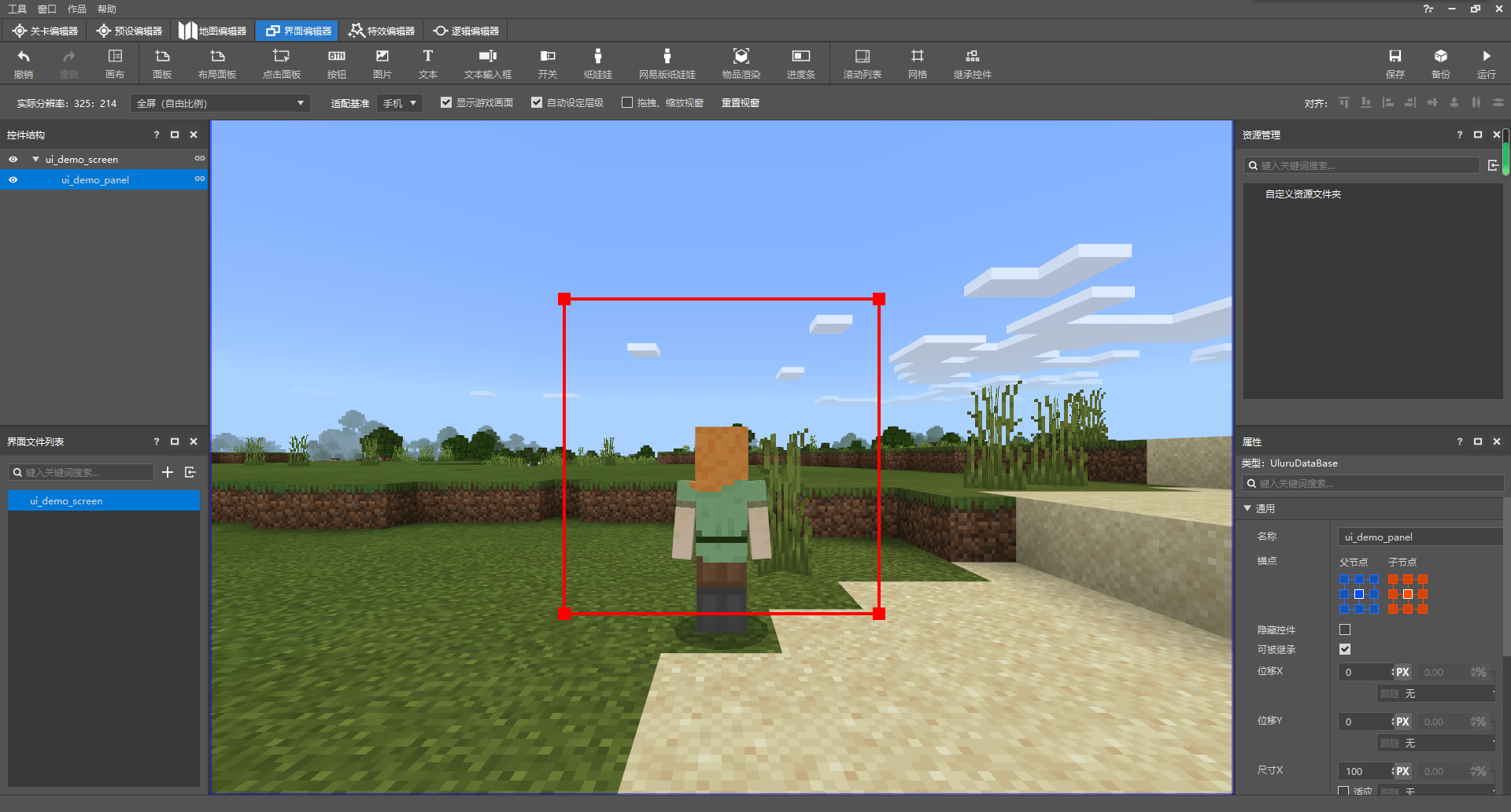
Task: Open 自定义资源文件夹 in Resource Manager
Action: (1303, 194)
